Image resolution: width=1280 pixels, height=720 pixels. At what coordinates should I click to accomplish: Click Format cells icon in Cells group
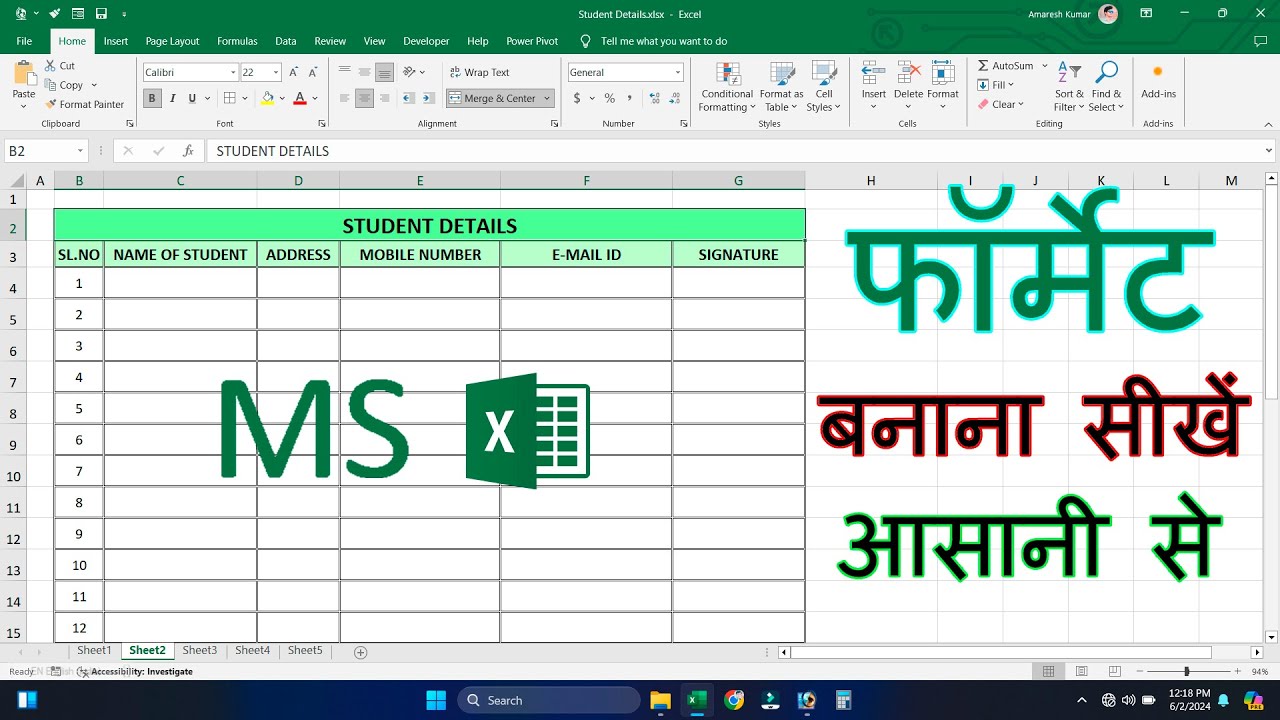(x=943, y=74)
